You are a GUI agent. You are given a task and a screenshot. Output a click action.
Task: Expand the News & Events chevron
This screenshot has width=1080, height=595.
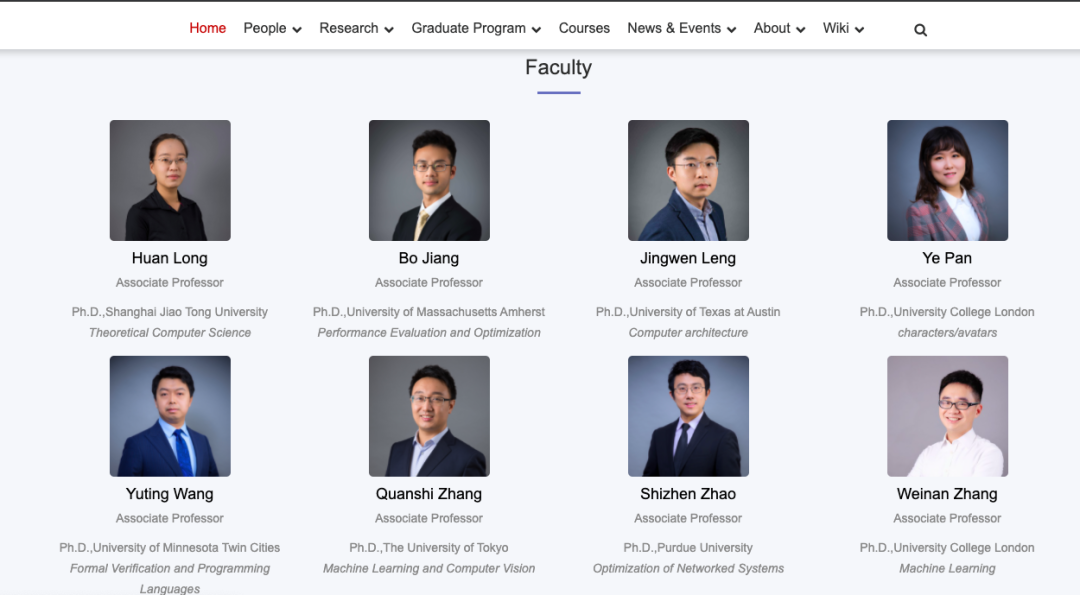pos(731,30)
